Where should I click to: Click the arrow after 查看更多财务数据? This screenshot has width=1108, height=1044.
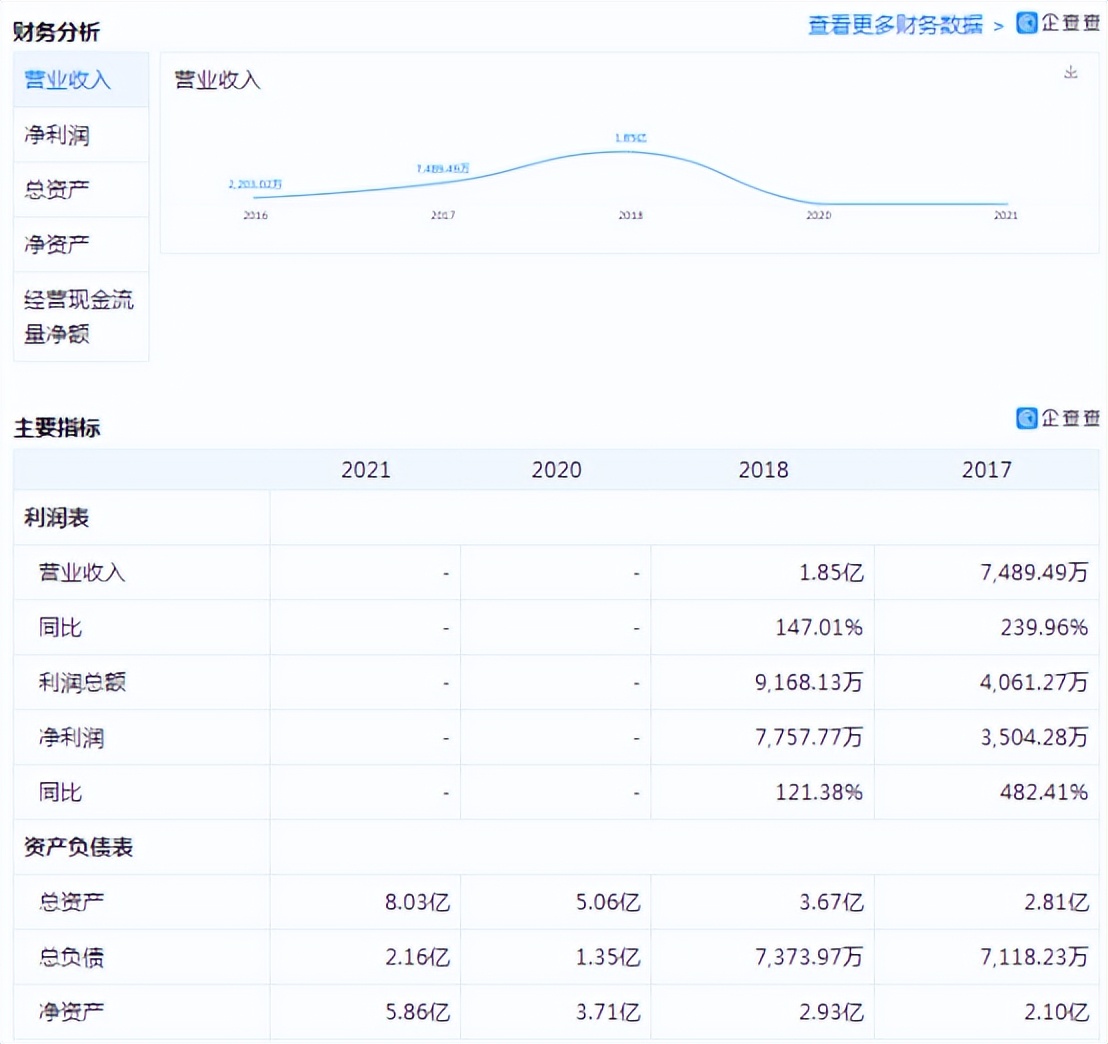pyautogui.click(x=998, y=25)
